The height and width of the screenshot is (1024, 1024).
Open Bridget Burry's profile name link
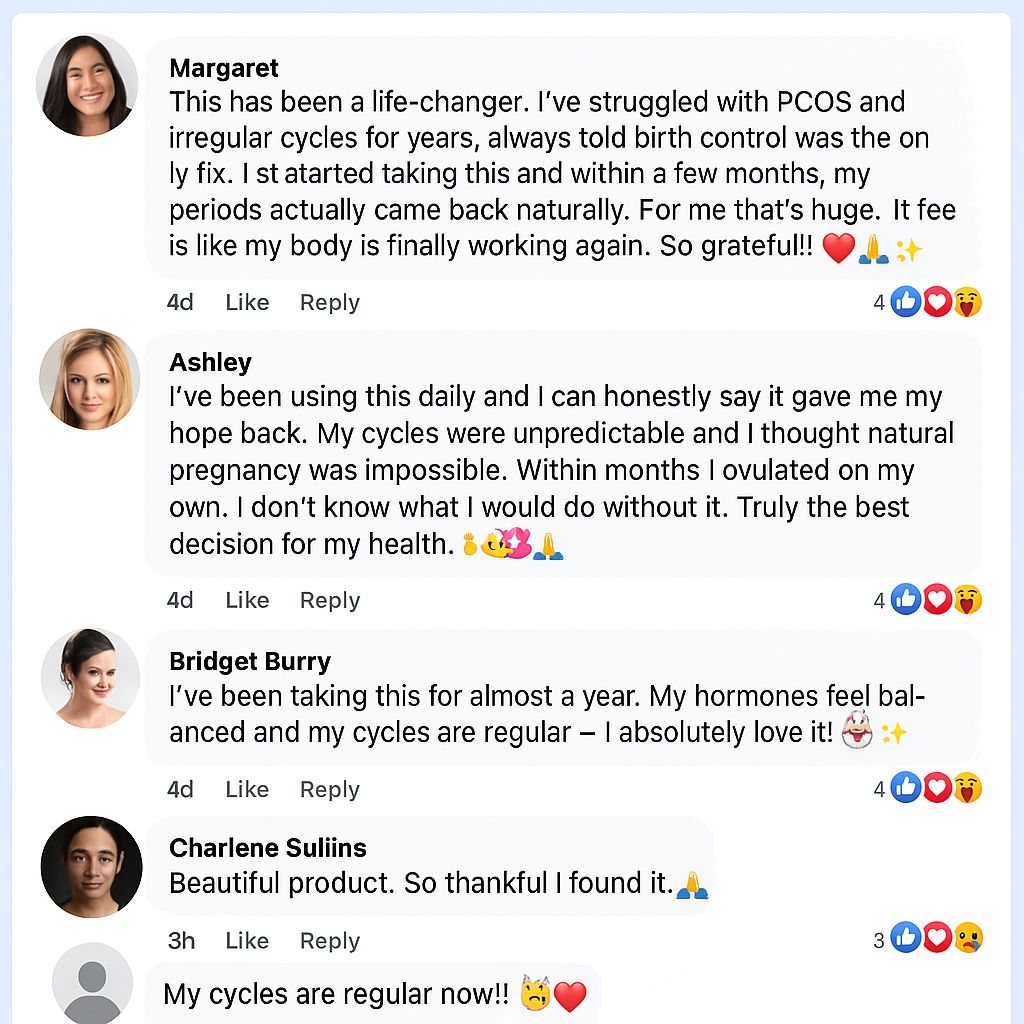coord(250,661)
